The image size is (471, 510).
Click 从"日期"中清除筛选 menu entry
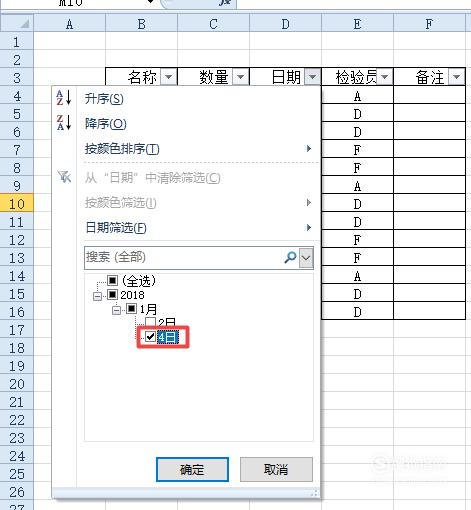tap(152, 178)
